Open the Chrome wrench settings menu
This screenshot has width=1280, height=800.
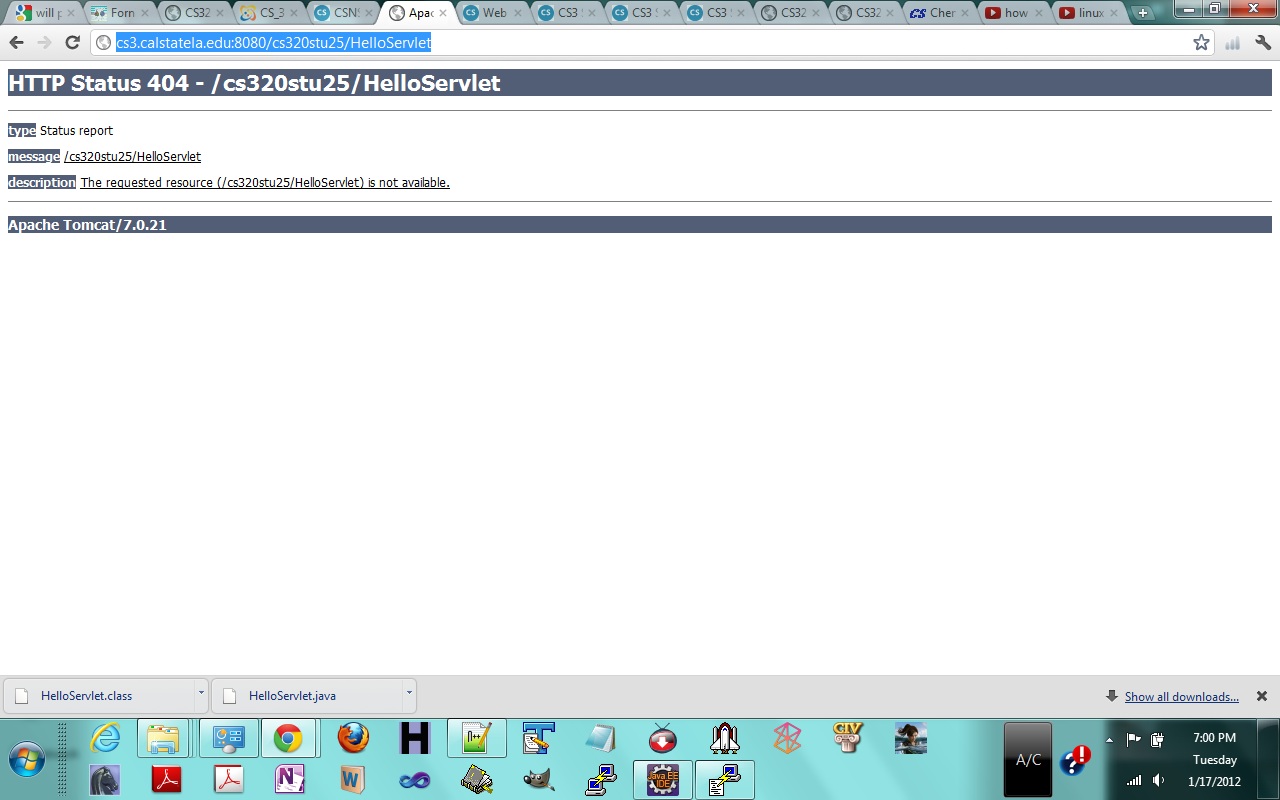(x=1263, y=43)
